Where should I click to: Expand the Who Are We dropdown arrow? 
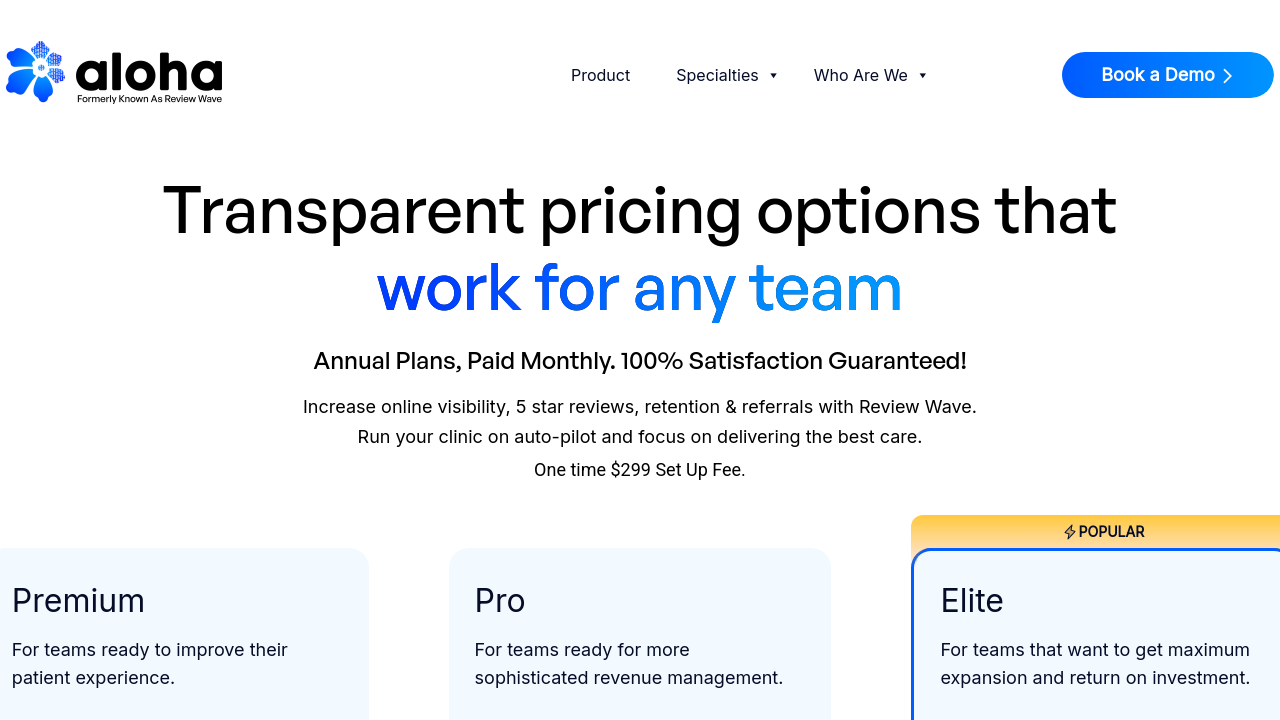tap(923, 76)
